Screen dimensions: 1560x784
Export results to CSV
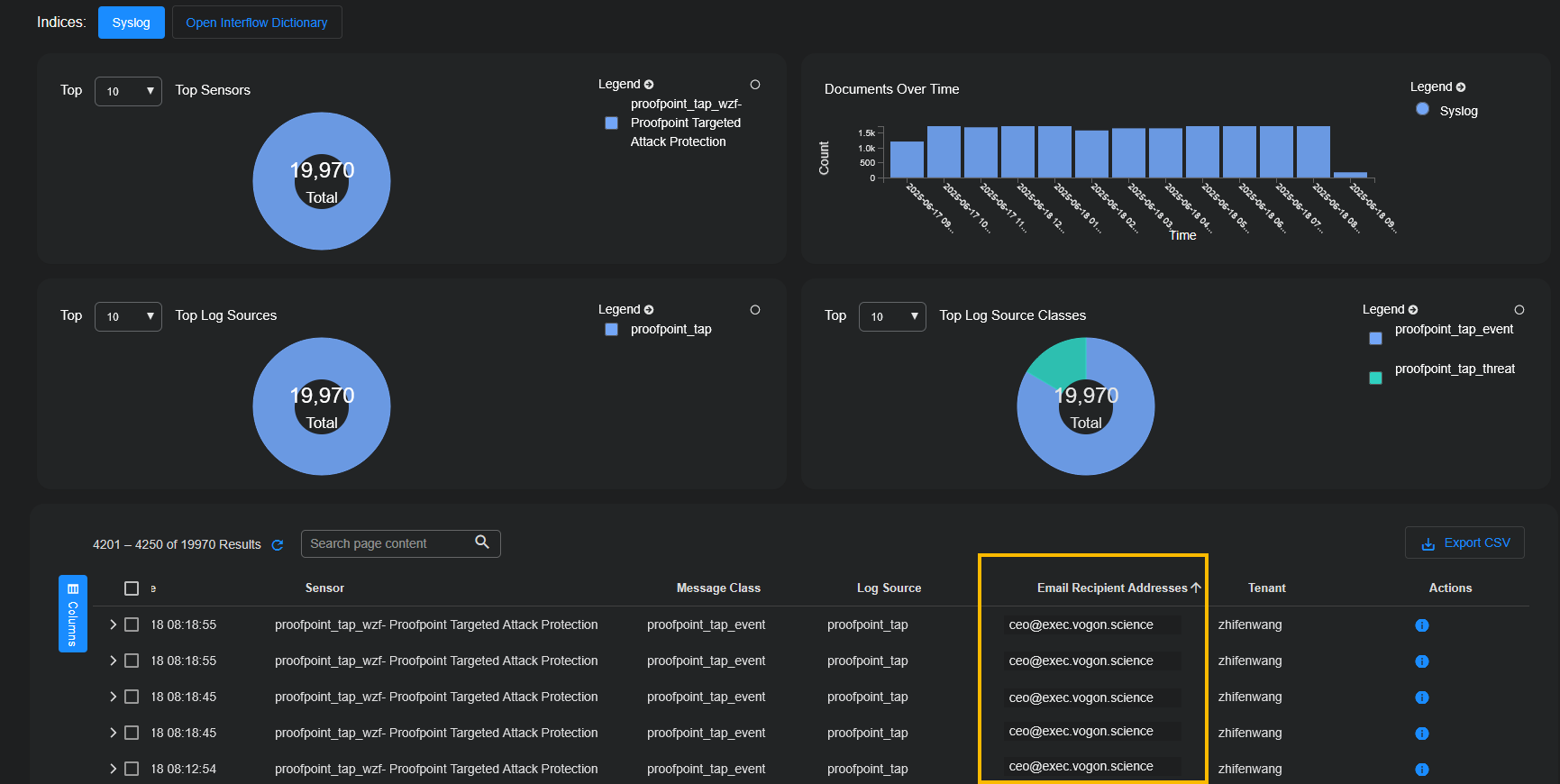(x=1464, y=542)
